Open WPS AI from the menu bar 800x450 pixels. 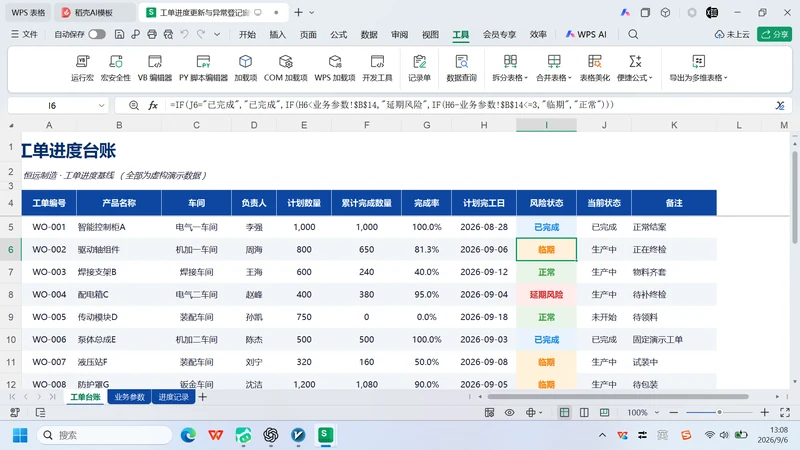(x=586, y=34)
